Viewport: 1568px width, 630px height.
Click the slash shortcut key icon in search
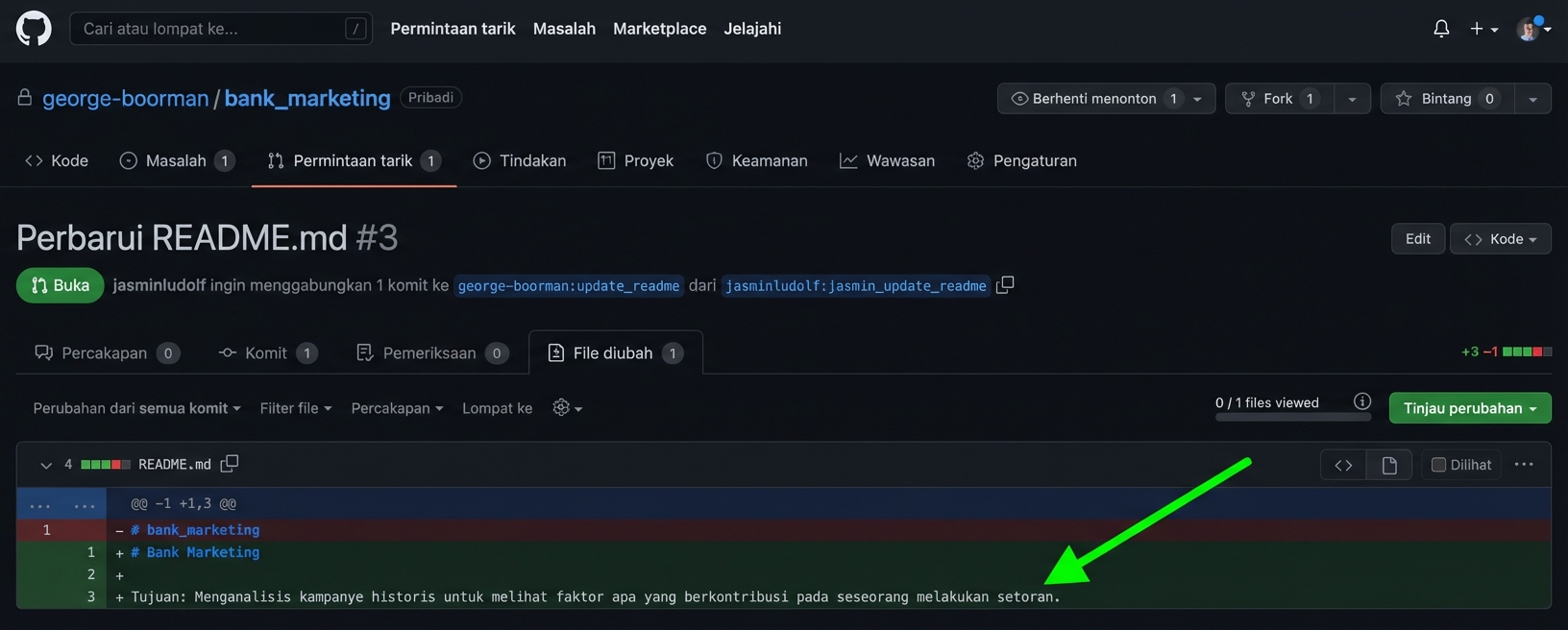(x=355, y=29)
